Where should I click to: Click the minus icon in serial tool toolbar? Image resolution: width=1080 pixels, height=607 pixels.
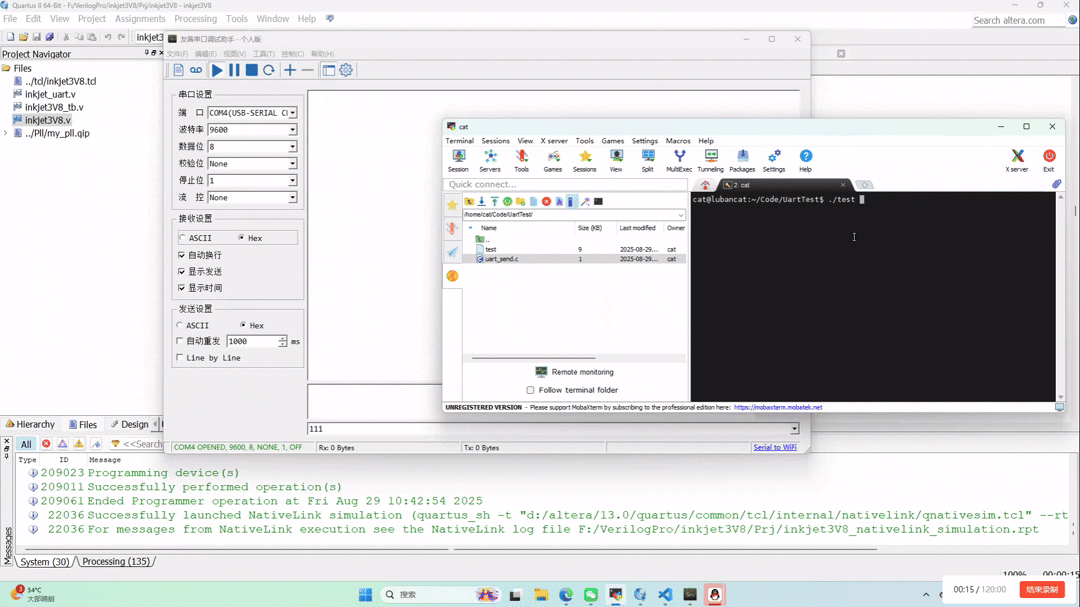pyautogui.click(x=307, y=70)
